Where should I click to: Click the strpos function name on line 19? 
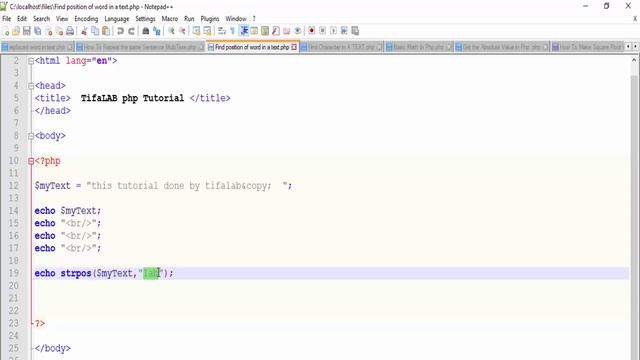coord(76,273)
